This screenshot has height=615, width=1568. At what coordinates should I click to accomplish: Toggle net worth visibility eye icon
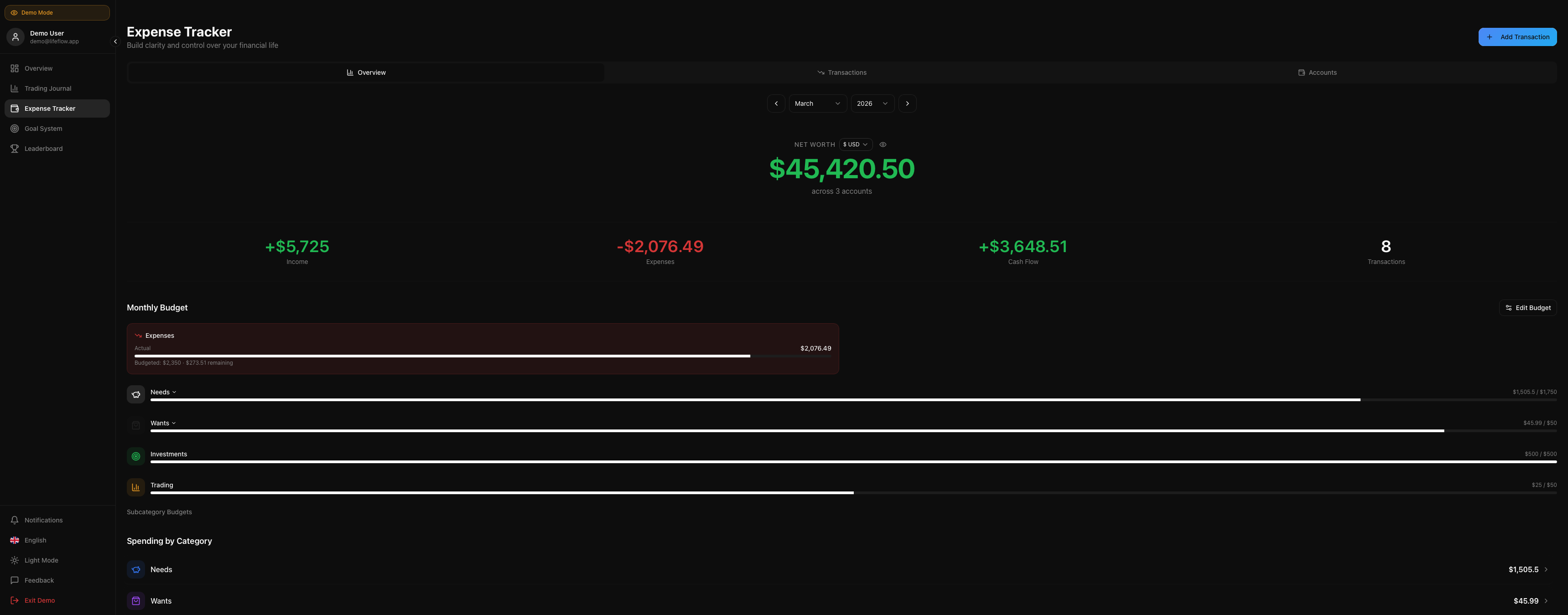pyautogui.click(x=883, y=145)
